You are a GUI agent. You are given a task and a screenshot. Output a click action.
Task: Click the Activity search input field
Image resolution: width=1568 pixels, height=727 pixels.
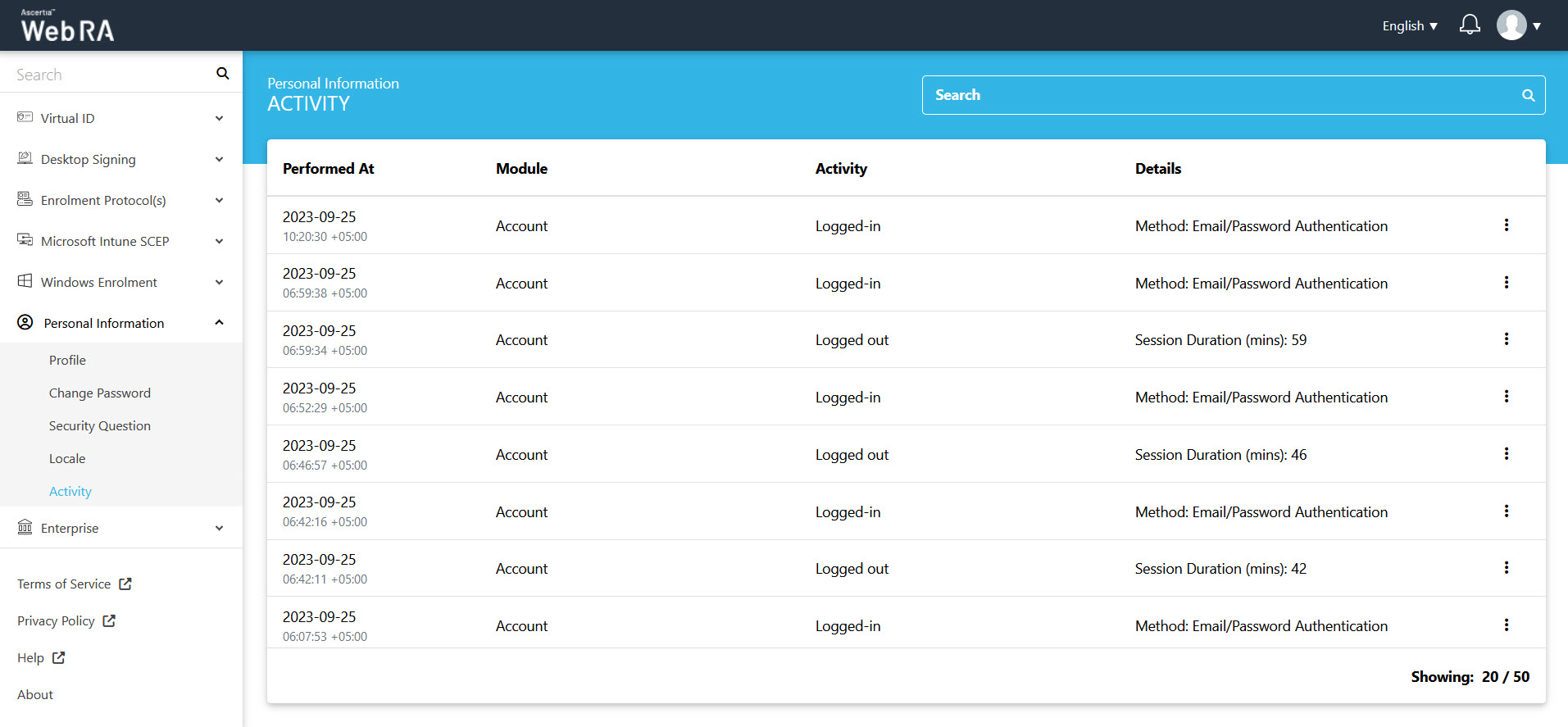coord(1221,95)
